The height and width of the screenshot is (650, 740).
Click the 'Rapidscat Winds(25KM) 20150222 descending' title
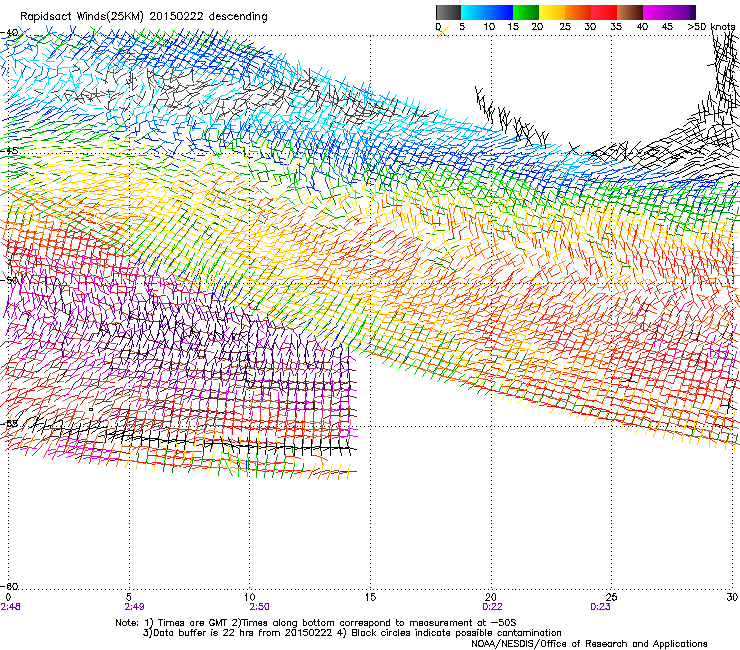point(143,17)
